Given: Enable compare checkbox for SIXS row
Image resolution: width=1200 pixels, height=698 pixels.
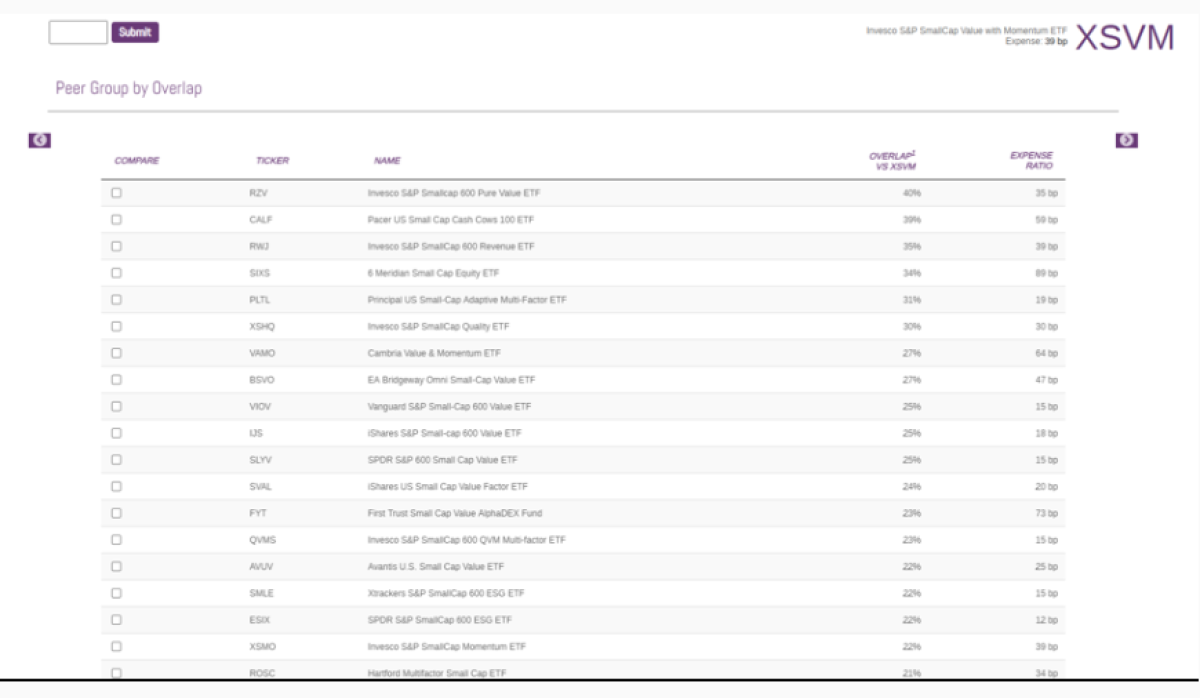Looking at the screenshot, I should [x=117, y=273].
